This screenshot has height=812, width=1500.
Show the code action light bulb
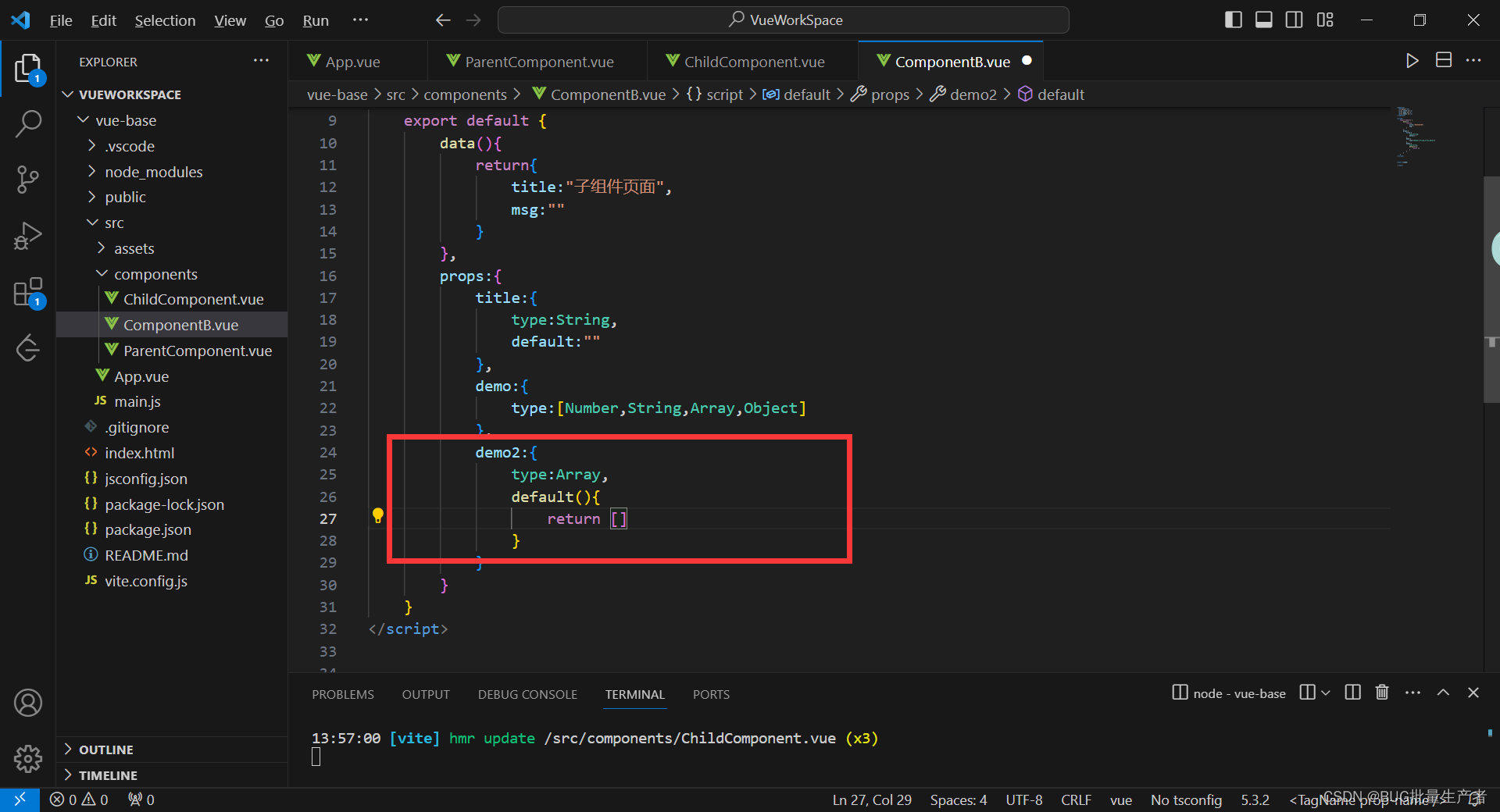[x=378, y=516]
